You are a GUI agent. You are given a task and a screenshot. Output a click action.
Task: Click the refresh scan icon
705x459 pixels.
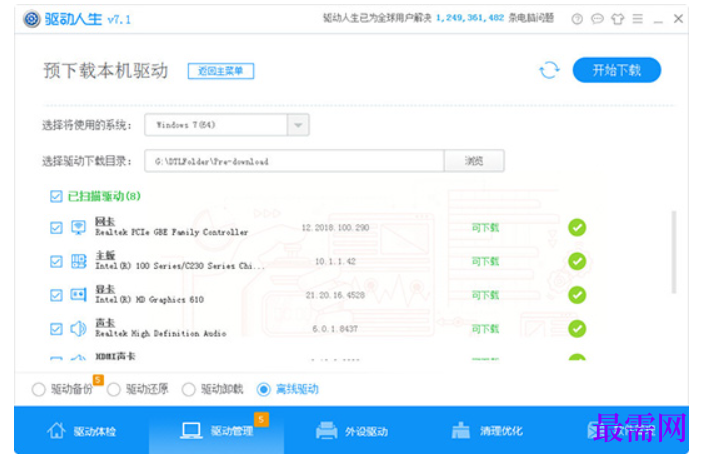549,71
